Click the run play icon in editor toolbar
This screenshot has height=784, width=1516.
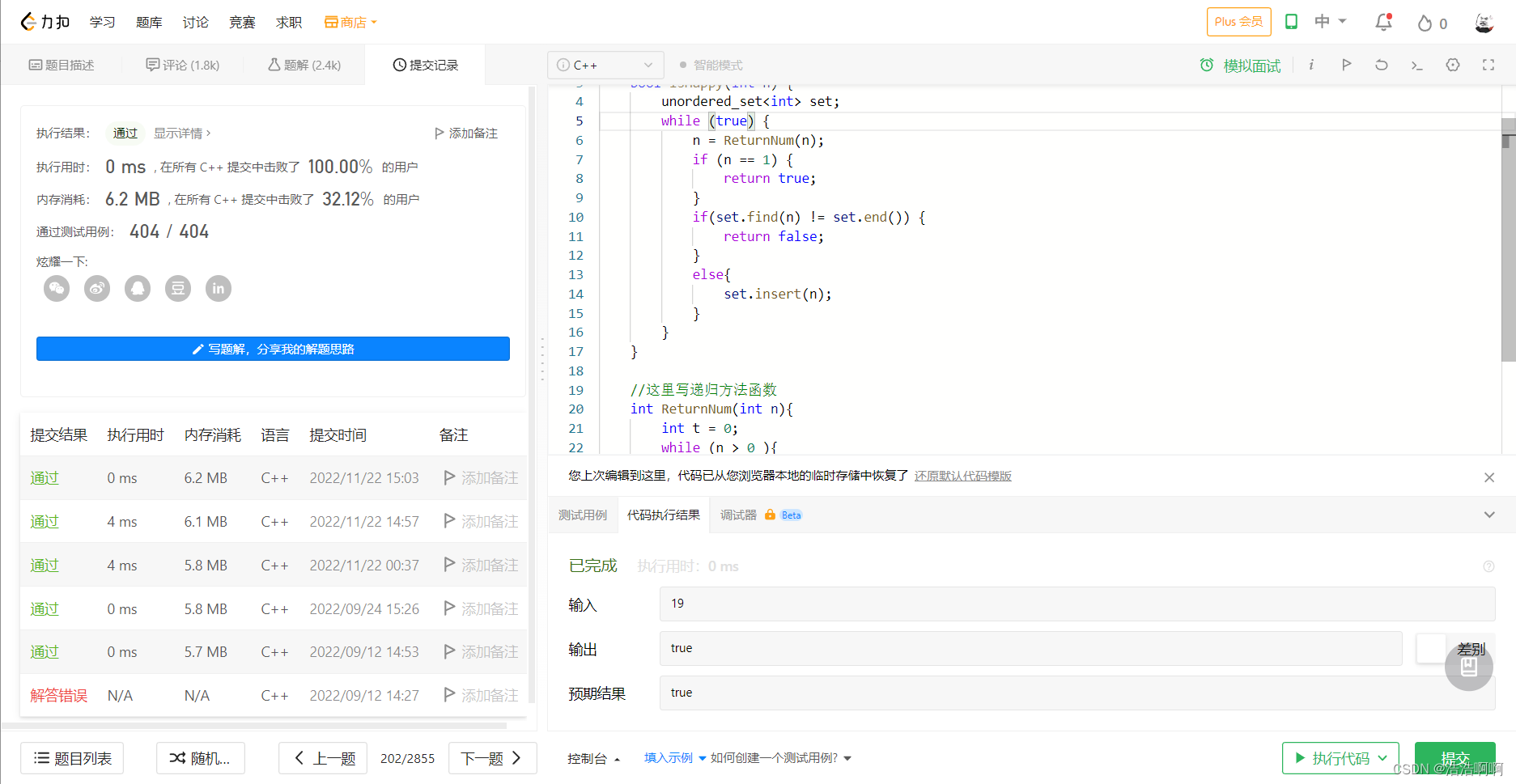click(x=1346, y=65)
